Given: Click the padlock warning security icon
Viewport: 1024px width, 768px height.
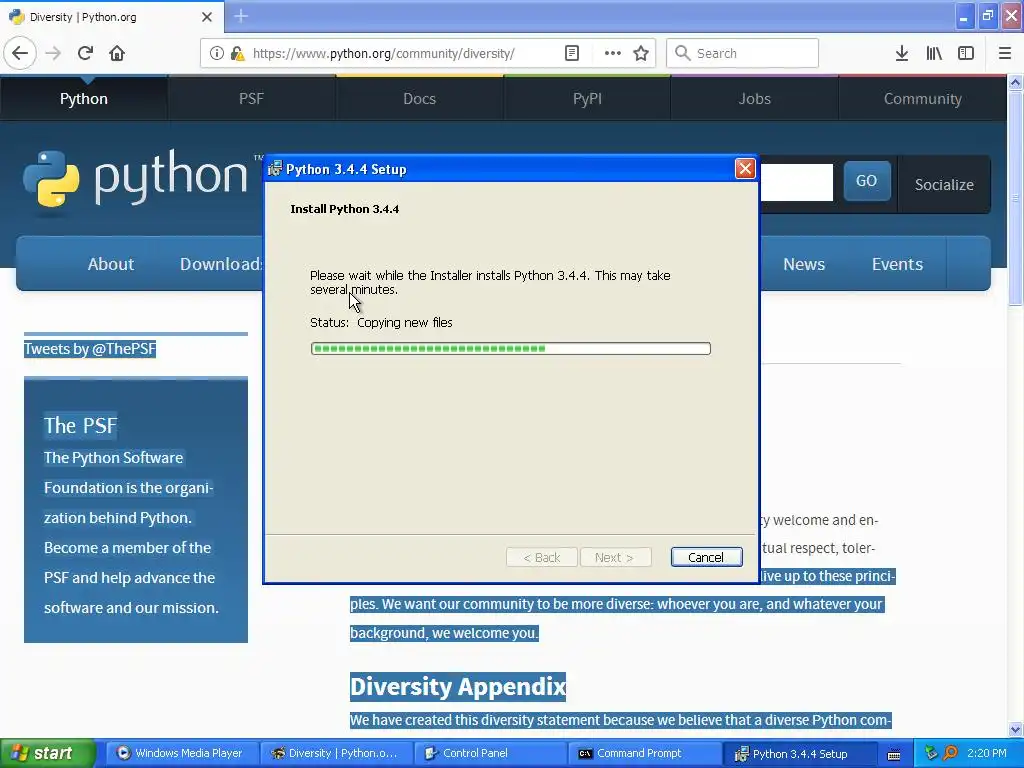Looking at the screenshot, I should click(238, 54).
